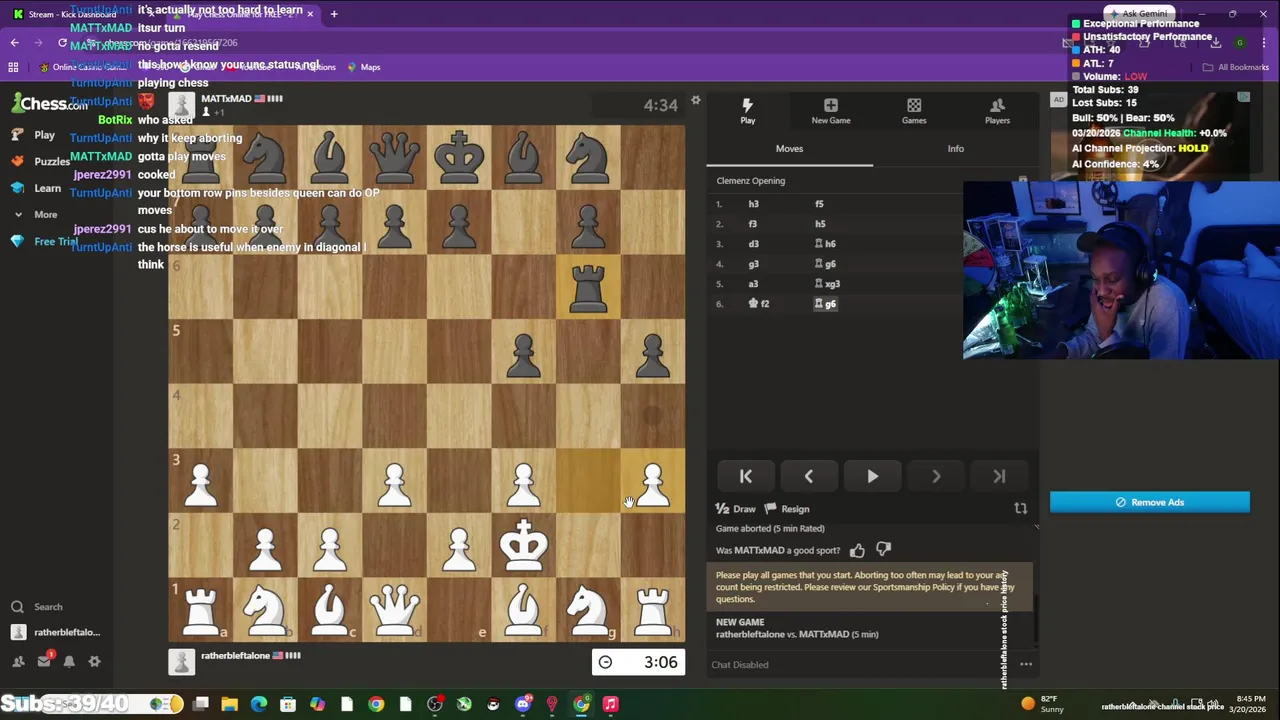Image resolution: width=1280 pixels, height=720 pixels.
Task: Click the Ask Gemini button
Action: point(1138,14)
